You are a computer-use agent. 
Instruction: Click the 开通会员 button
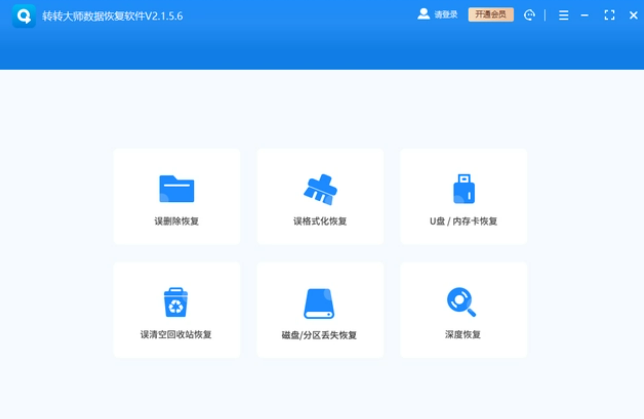coord(491,15)
